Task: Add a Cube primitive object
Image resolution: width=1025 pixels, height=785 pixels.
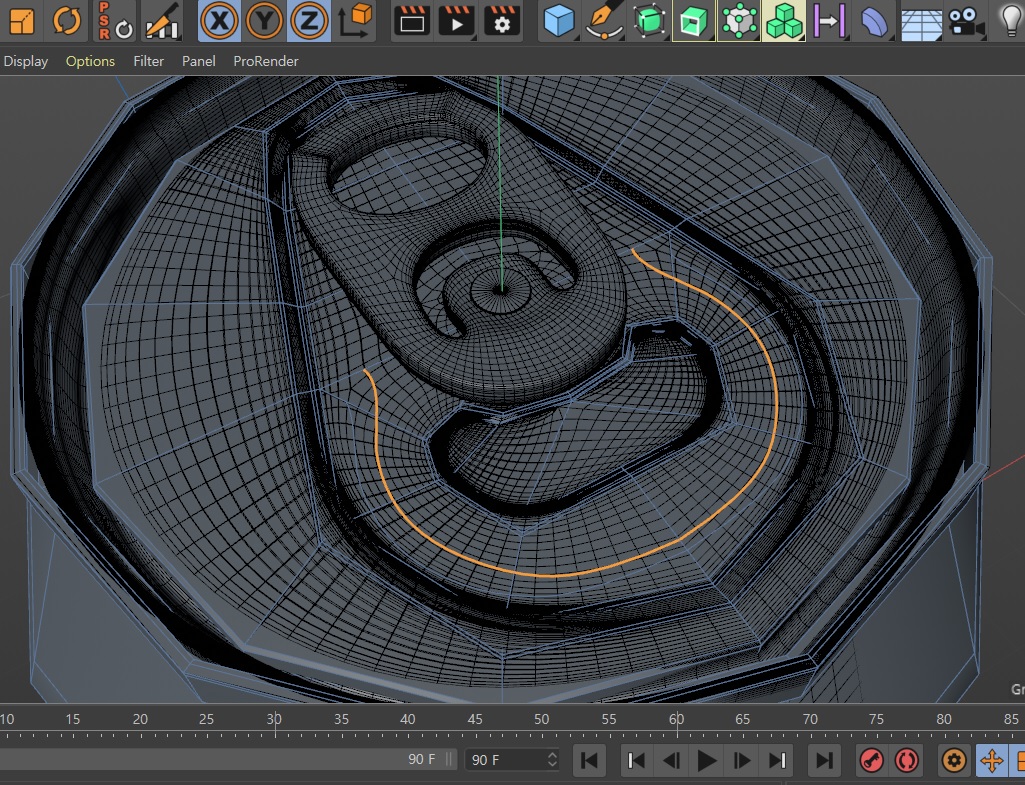Action: tap(560, 20)
